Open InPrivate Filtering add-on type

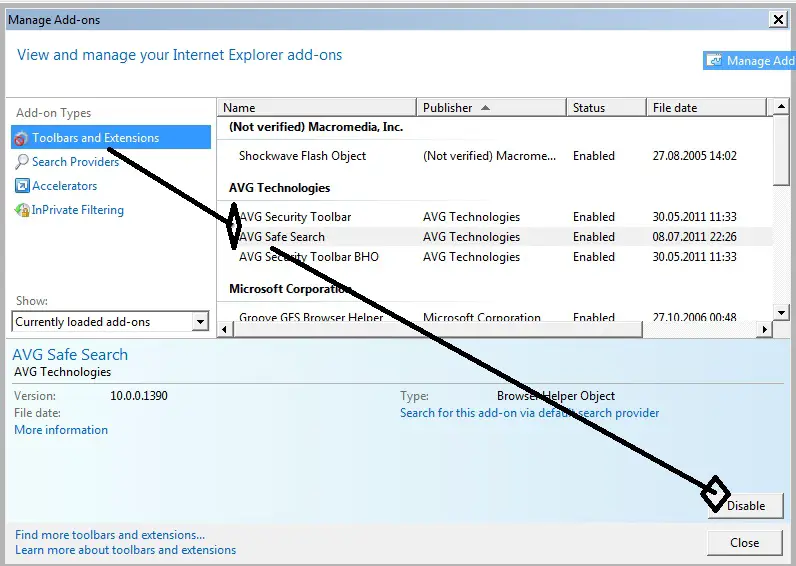pos(78,210)
